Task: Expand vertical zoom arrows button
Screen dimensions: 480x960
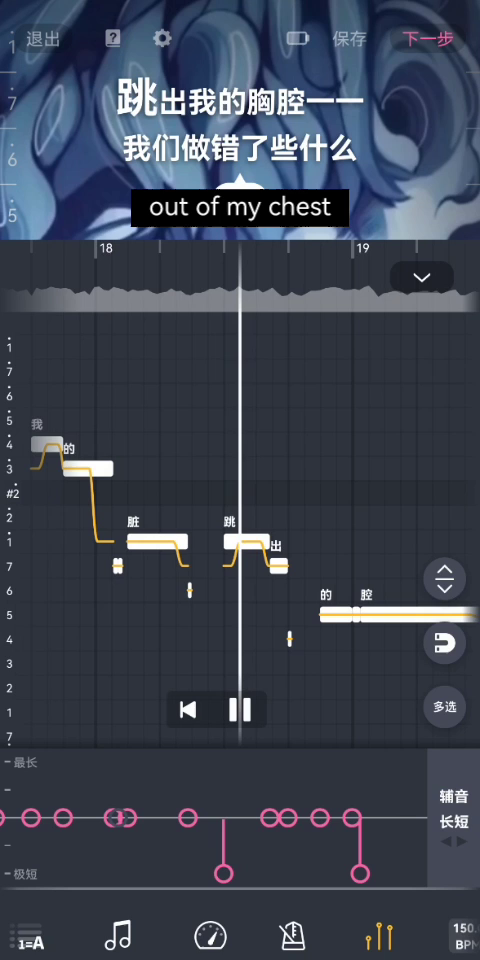Action: [444, 579]
